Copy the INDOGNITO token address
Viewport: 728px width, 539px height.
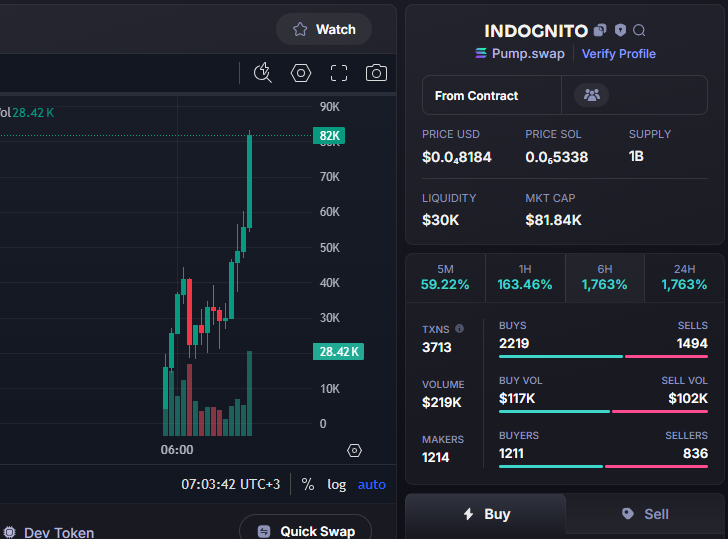point(600,30)
